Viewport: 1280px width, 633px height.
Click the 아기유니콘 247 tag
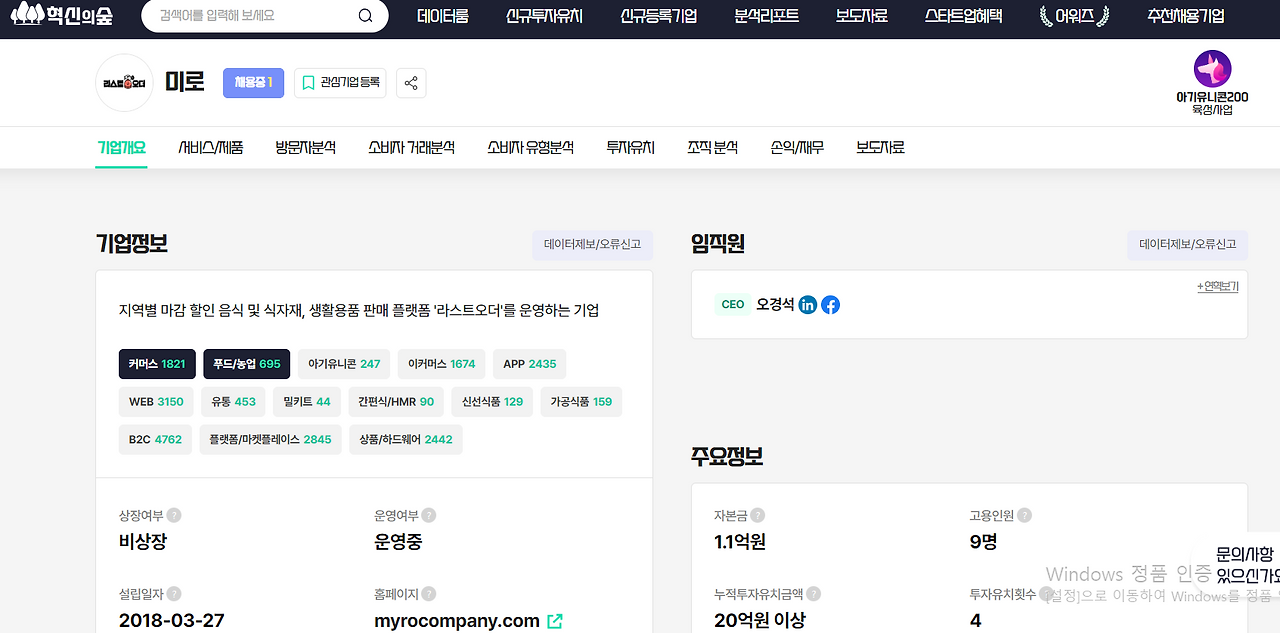click(x=344, y=364)
